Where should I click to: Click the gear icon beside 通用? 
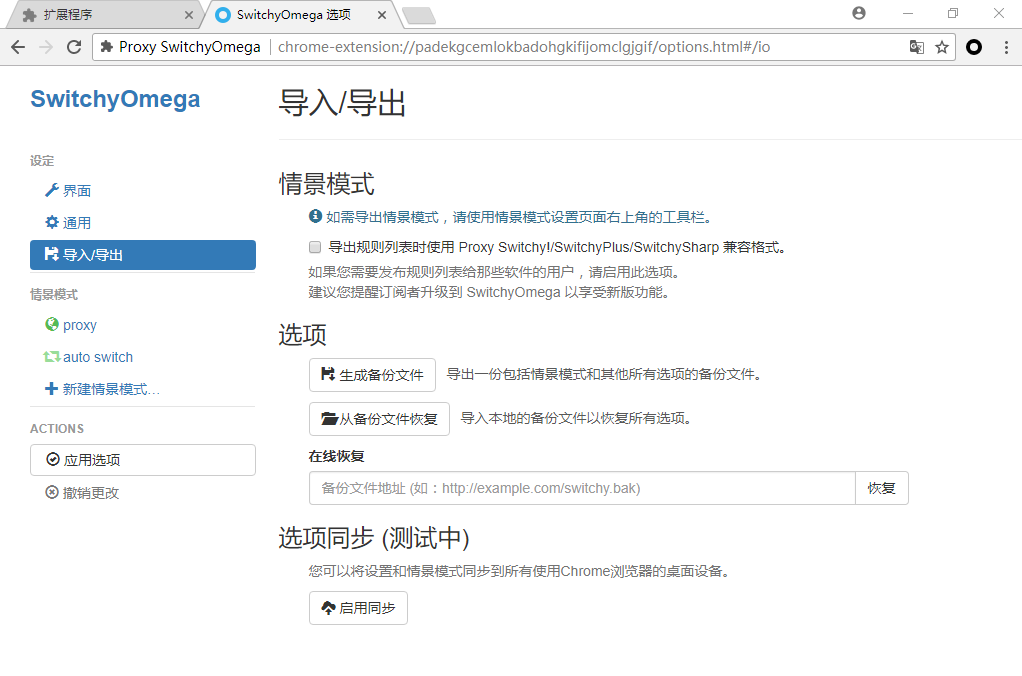(51, 222)
